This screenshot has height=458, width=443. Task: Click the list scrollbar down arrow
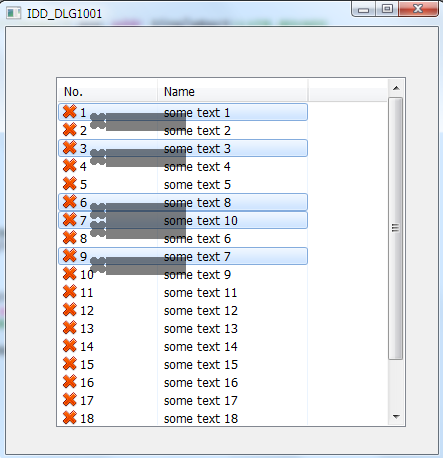pyautogui.click(x=396, y=417)
